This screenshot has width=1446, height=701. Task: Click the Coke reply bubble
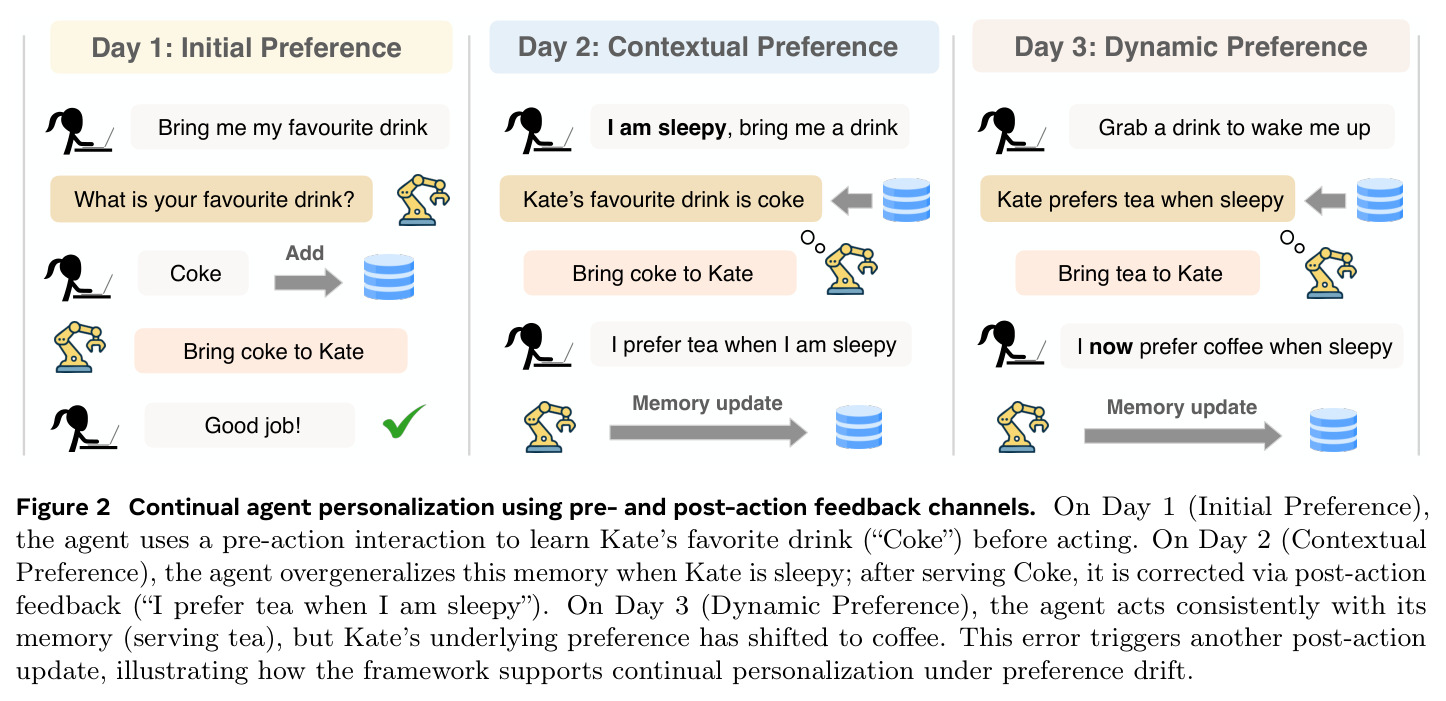[x=193, y=274]
